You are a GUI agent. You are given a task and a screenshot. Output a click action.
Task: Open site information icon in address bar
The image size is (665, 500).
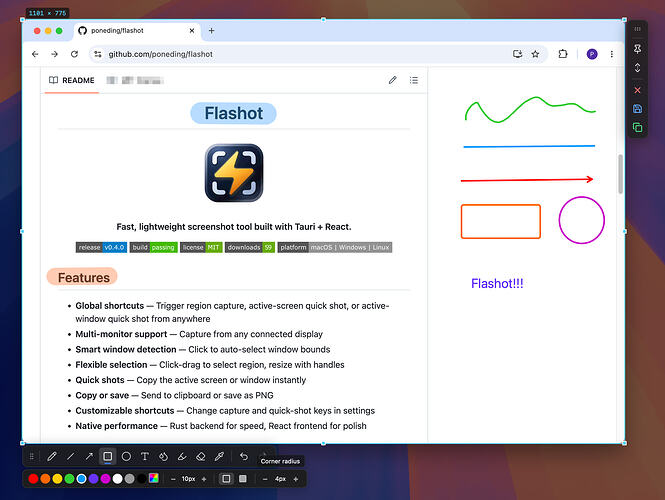point(98,54)
